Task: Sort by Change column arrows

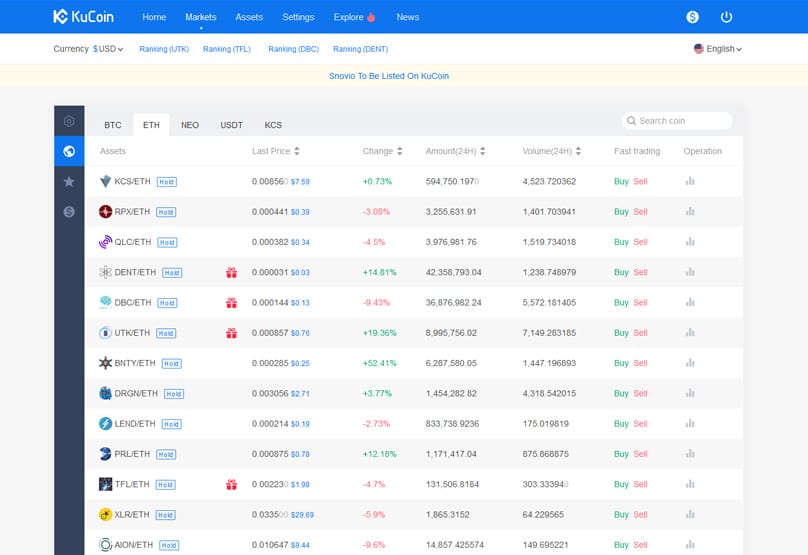Action: click(399, 151)
